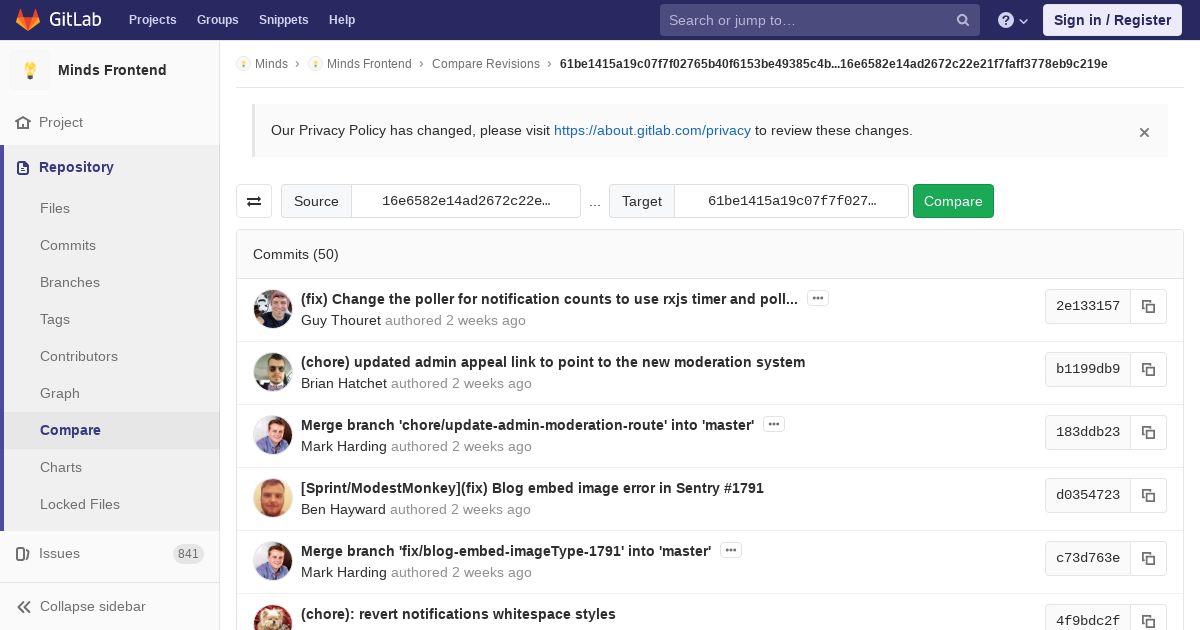Image resolution: width=1200 pixels, height=630 pixels.
Task: Open the Source revision dropdown
Action: pyautogui.click(x=466, y=201)
